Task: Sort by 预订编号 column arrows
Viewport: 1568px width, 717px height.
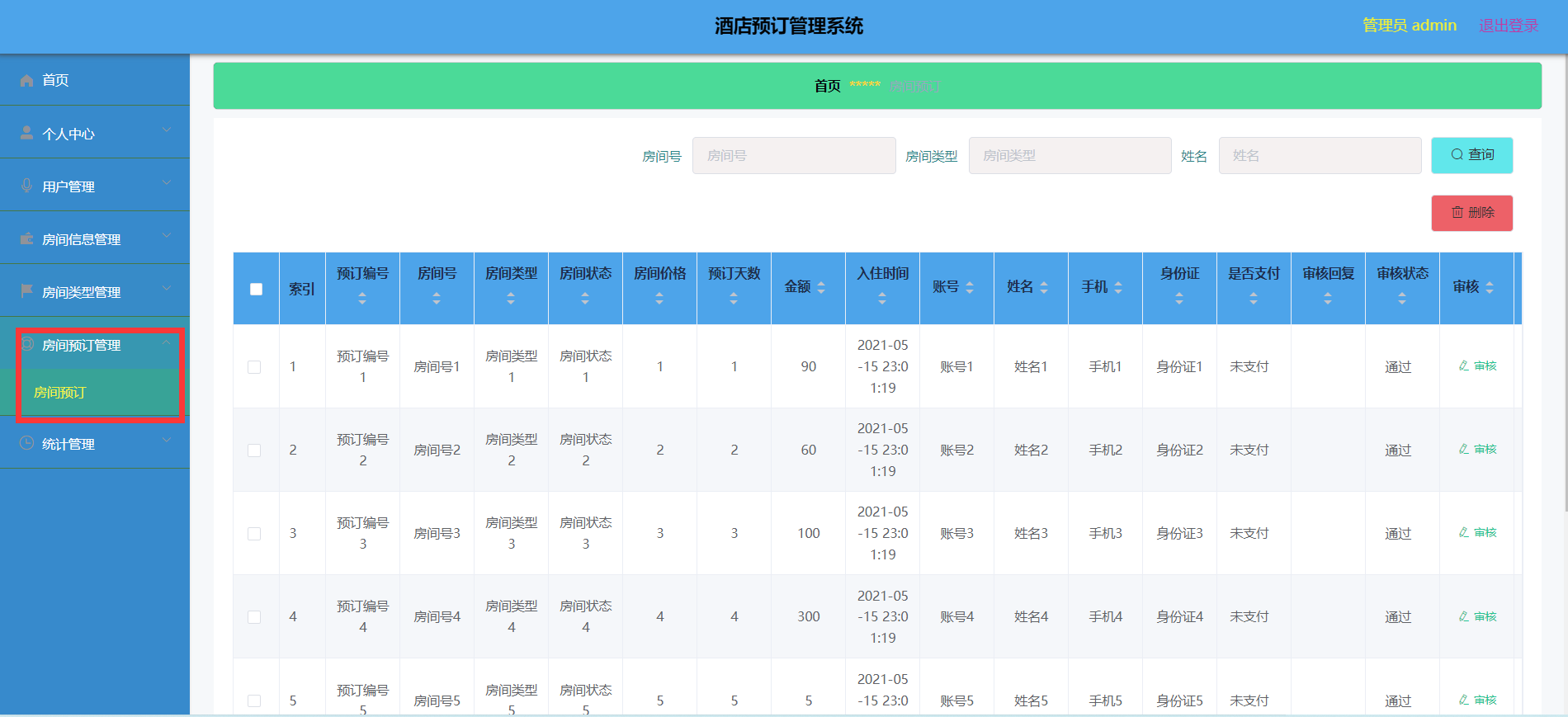Action: point(362,299)
